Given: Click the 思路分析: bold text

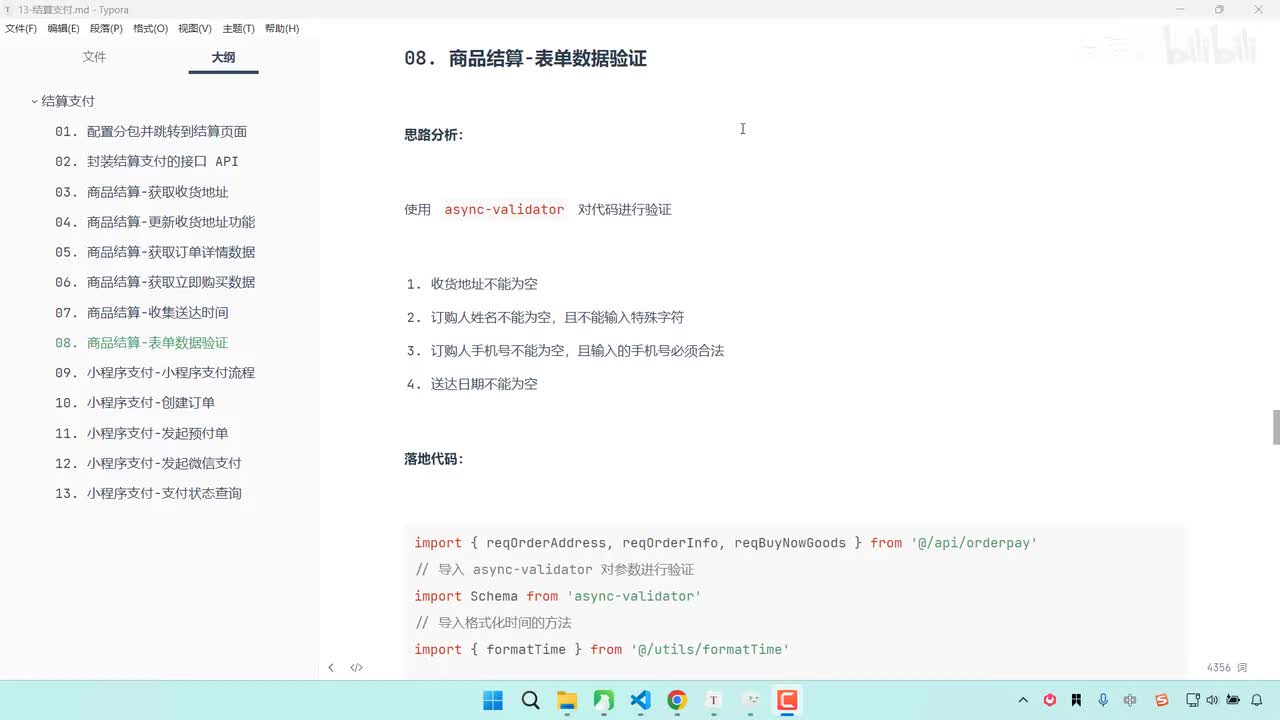Looking at the screenshot, I should click(x=434, y=134).
